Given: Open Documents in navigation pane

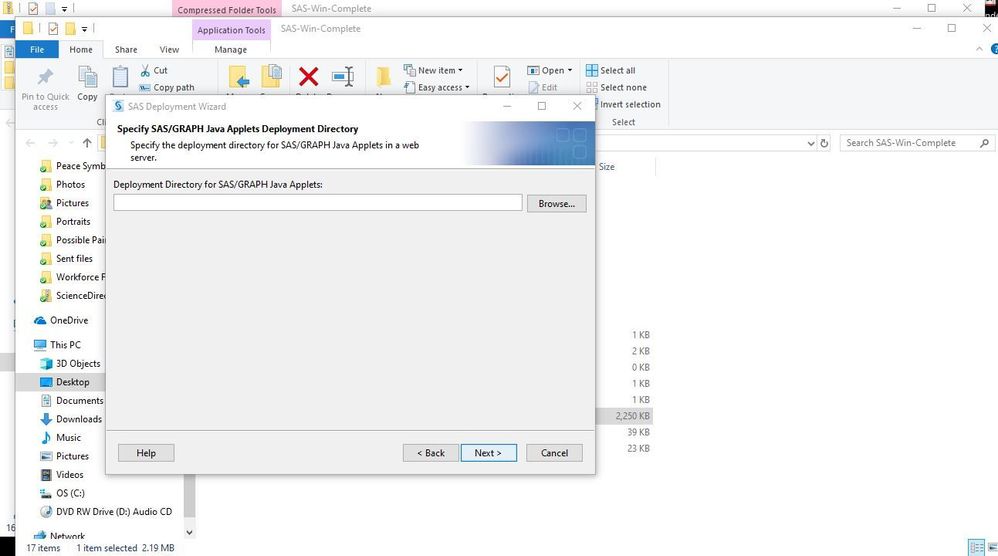Looking at the screenshot, I should coord(79,401).
